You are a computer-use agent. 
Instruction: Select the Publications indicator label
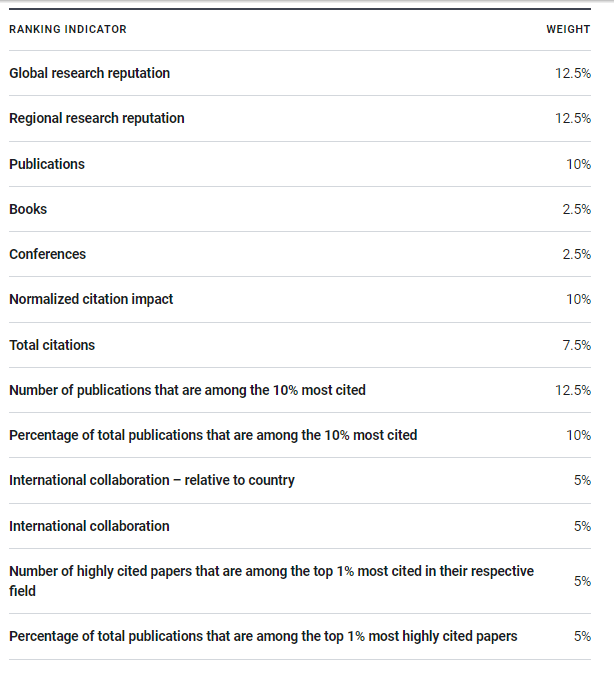[x=47, y=164]
